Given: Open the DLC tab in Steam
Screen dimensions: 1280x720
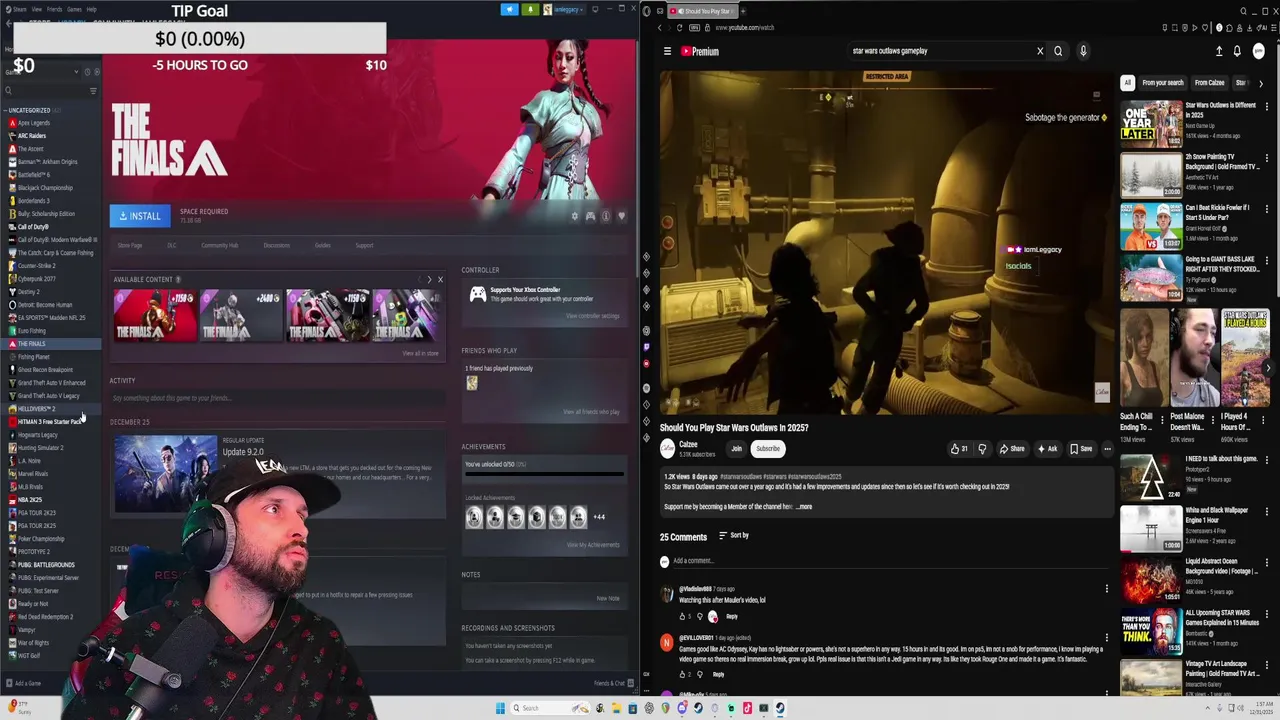Looking at the screenshot, I should tap(171, 245).
